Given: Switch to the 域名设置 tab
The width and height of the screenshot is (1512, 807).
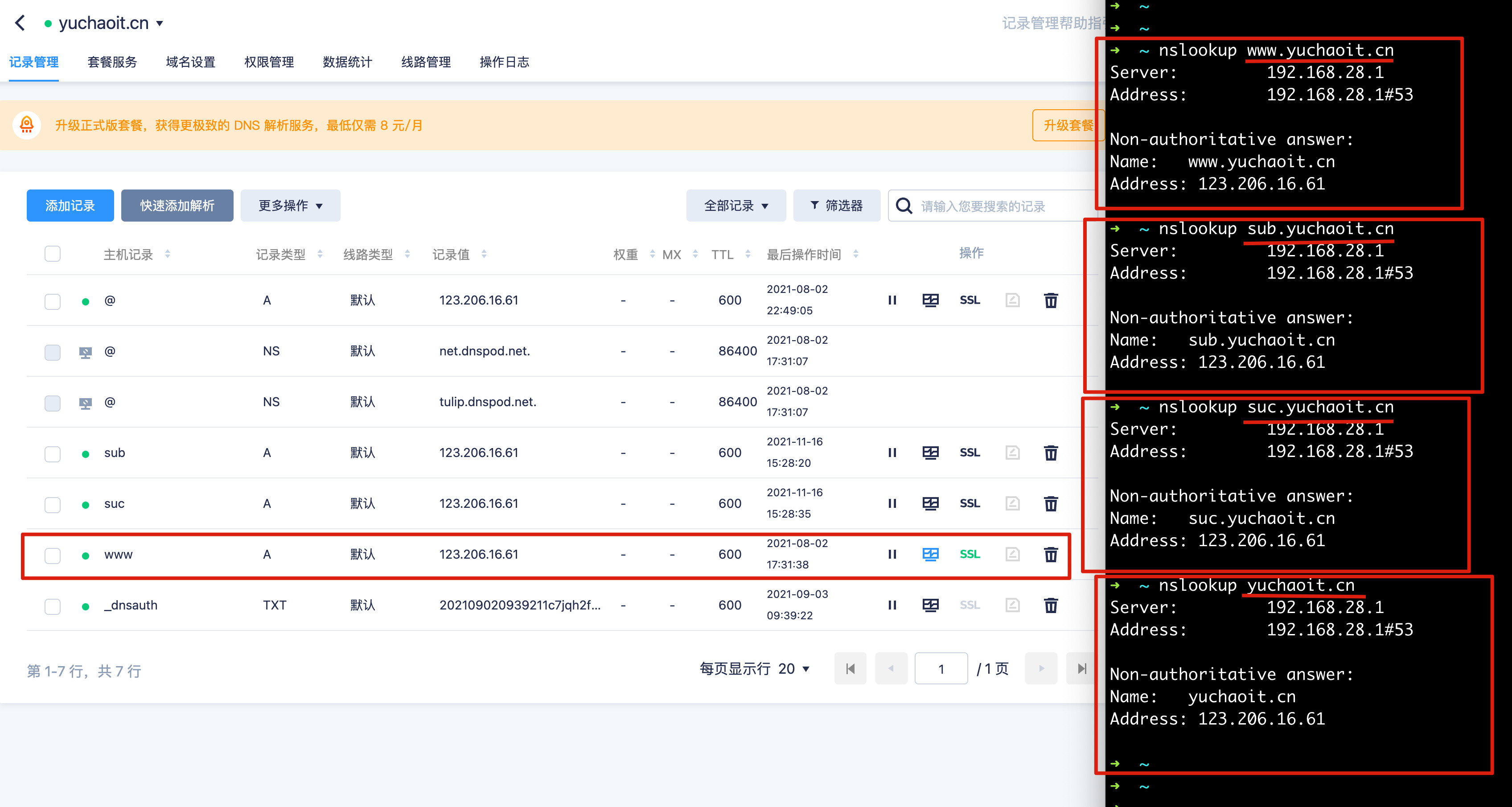Looking at the screenshot, I should point(190,62).
